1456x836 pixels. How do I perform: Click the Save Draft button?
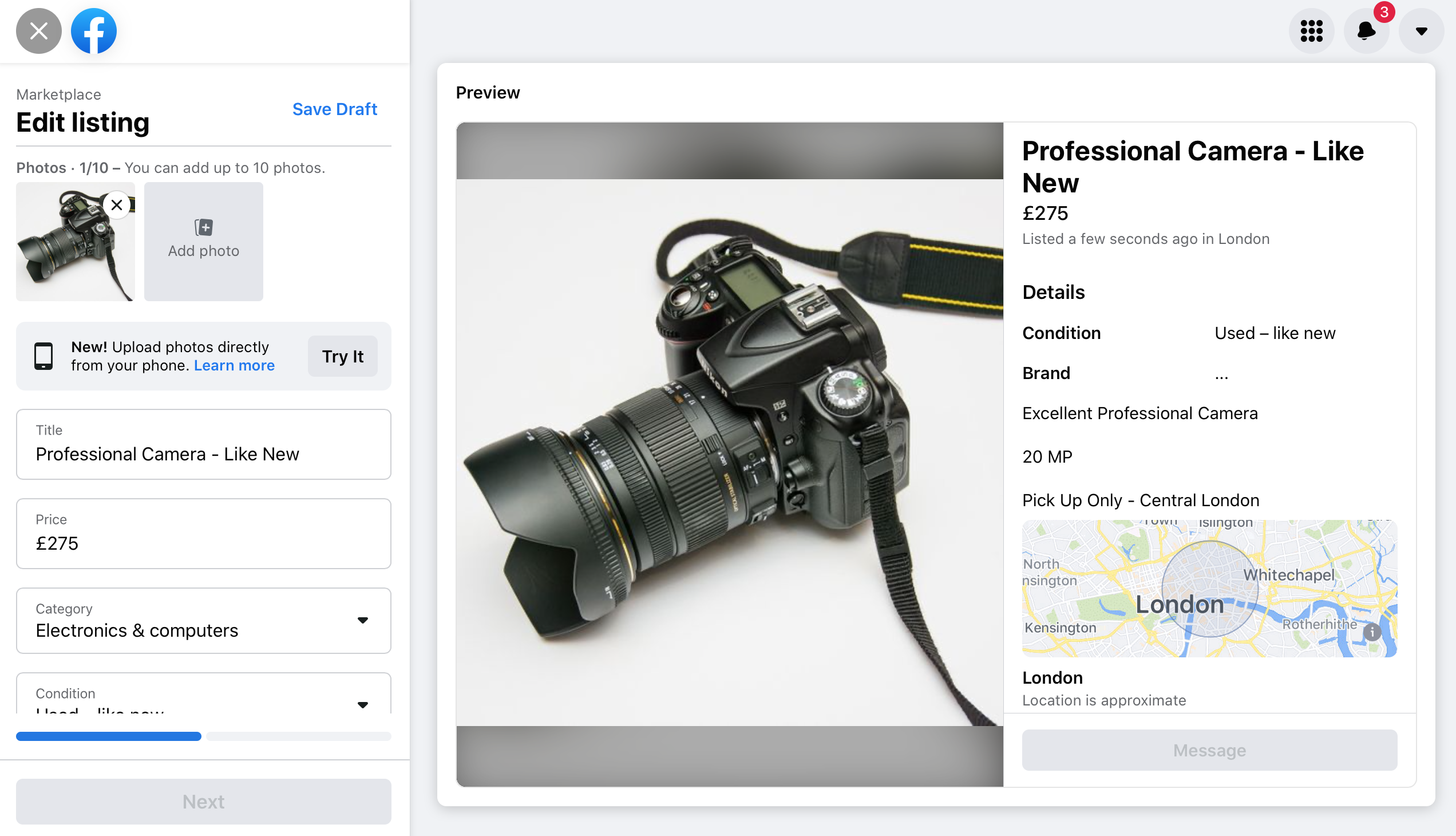pyautogui.click(x=335, y=107)
